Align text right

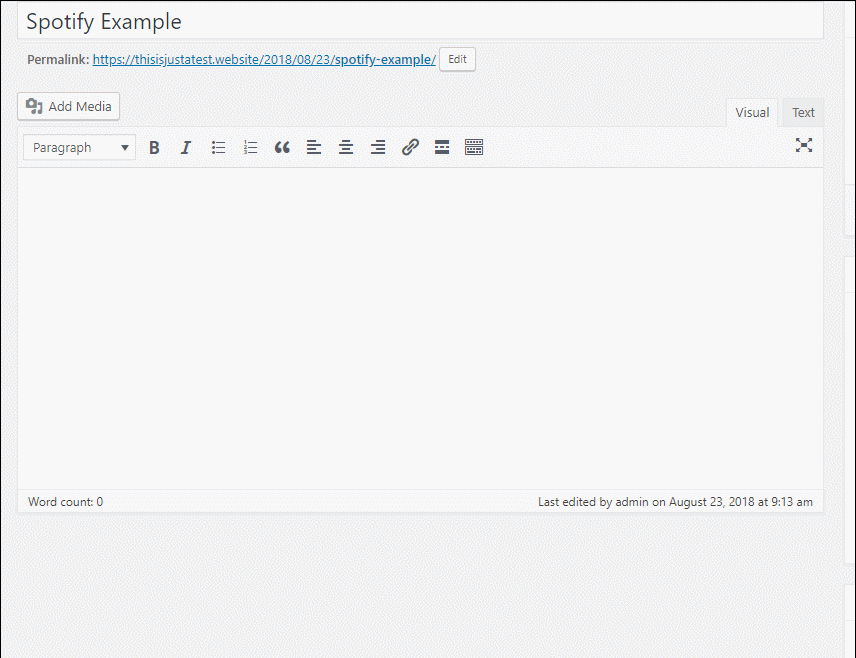[x=378, y=147]
